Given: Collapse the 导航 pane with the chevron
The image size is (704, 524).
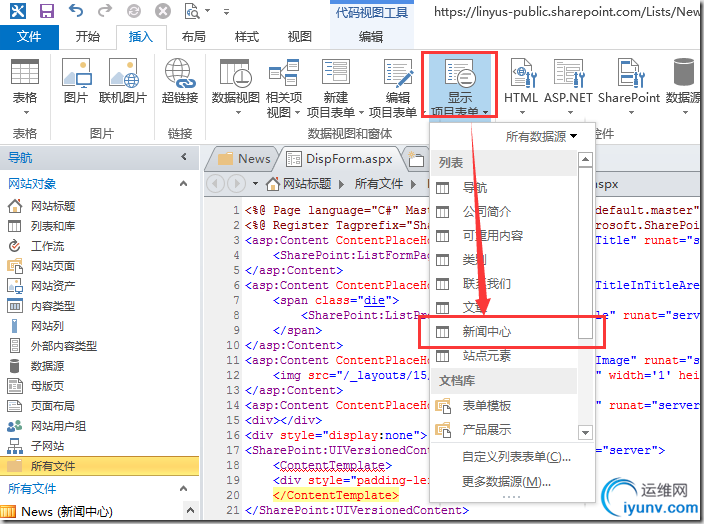Looking at the screenshot, I should click(184, 157).
